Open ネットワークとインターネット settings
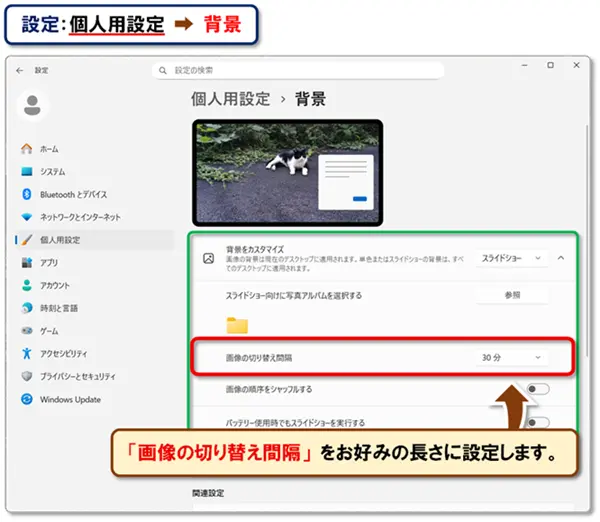This screenshot has width=600, height=522. point(94,217)
